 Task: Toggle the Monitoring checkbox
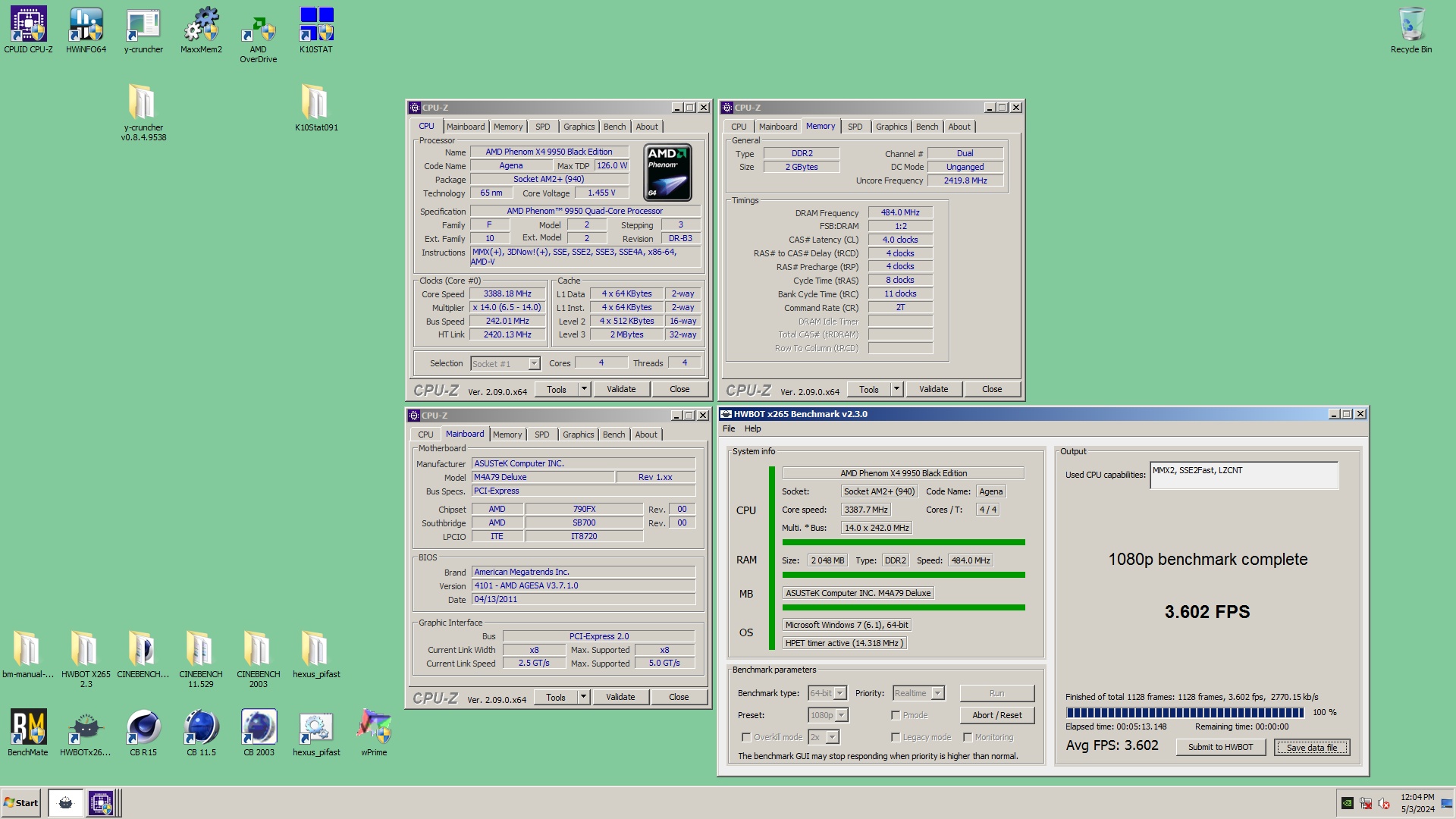coord(968,737)
